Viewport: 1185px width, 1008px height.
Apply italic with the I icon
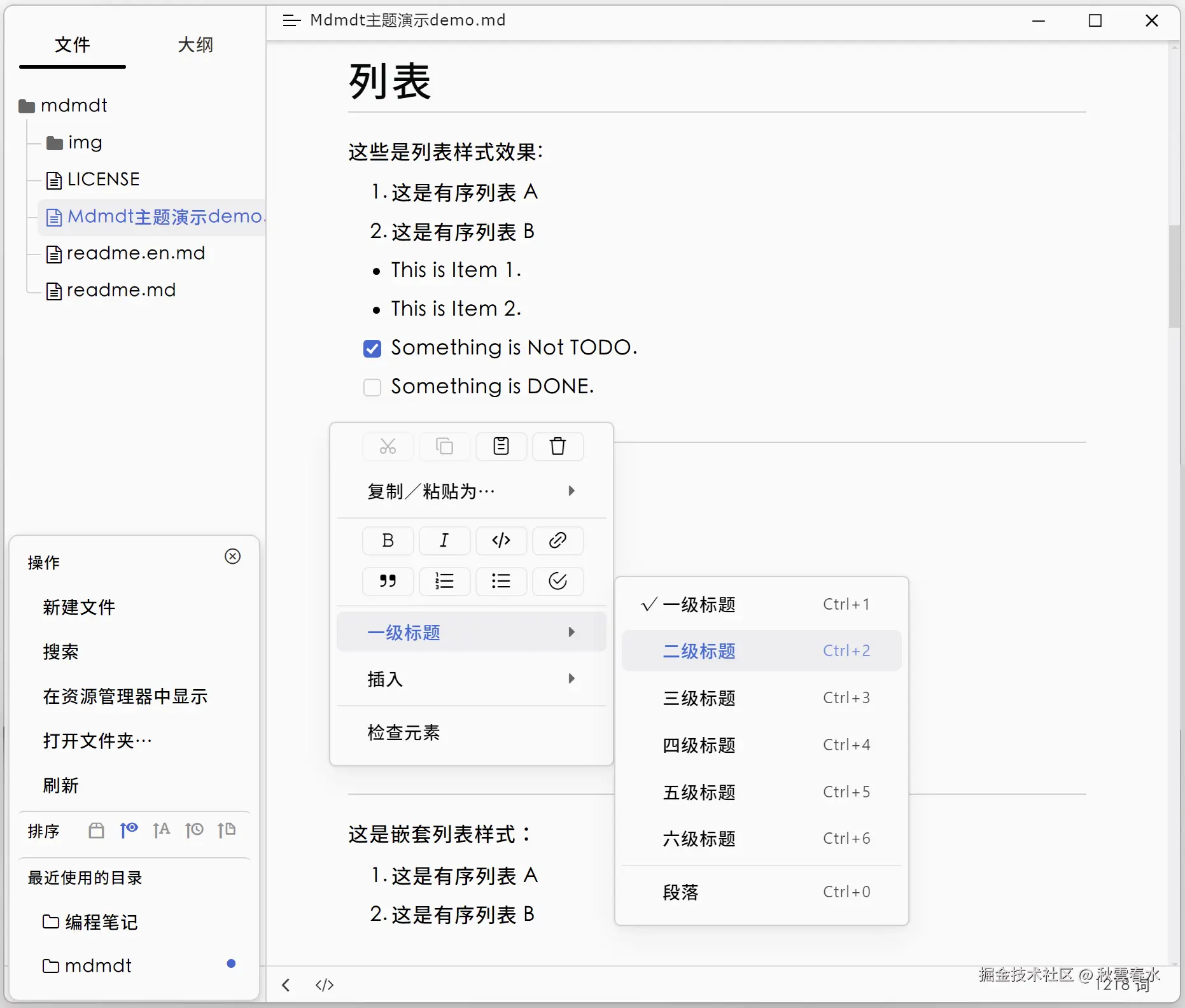(x=444, y=540)
